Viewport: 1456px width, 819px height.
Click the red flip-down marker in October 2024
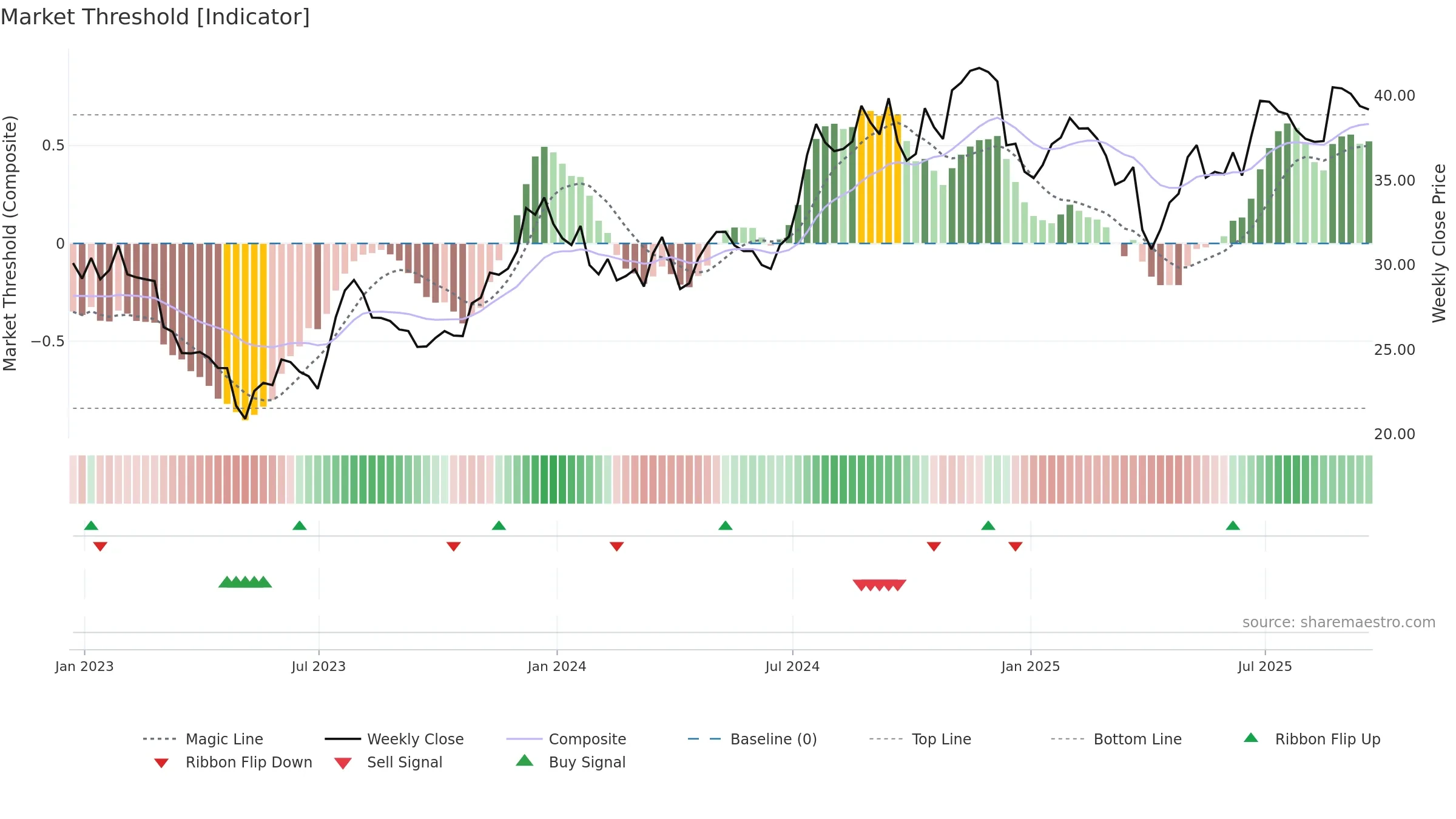tap(934, 547)
